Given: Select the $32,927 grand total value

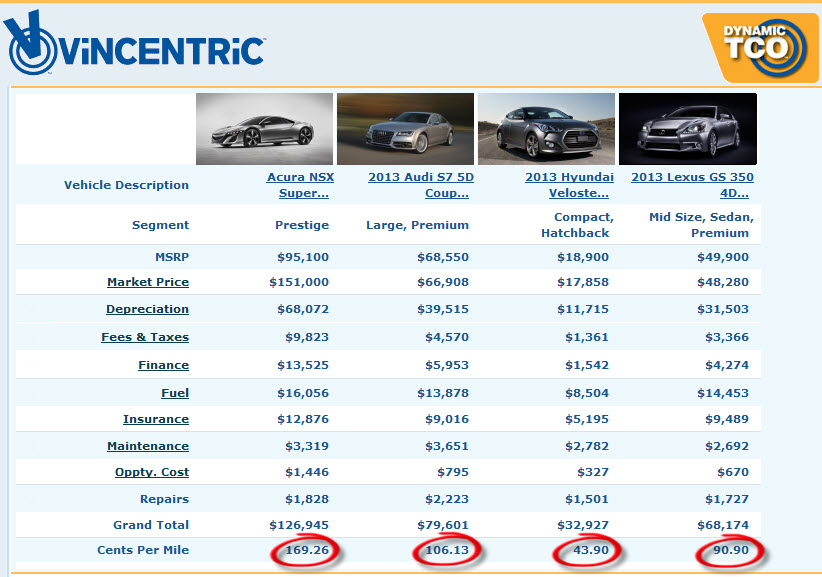Looking at the screenshot, I should tap(583, 525).
